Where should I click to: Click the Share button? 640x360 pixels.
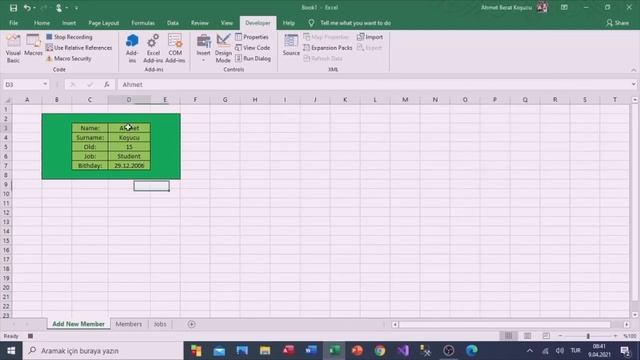point(617,23)
